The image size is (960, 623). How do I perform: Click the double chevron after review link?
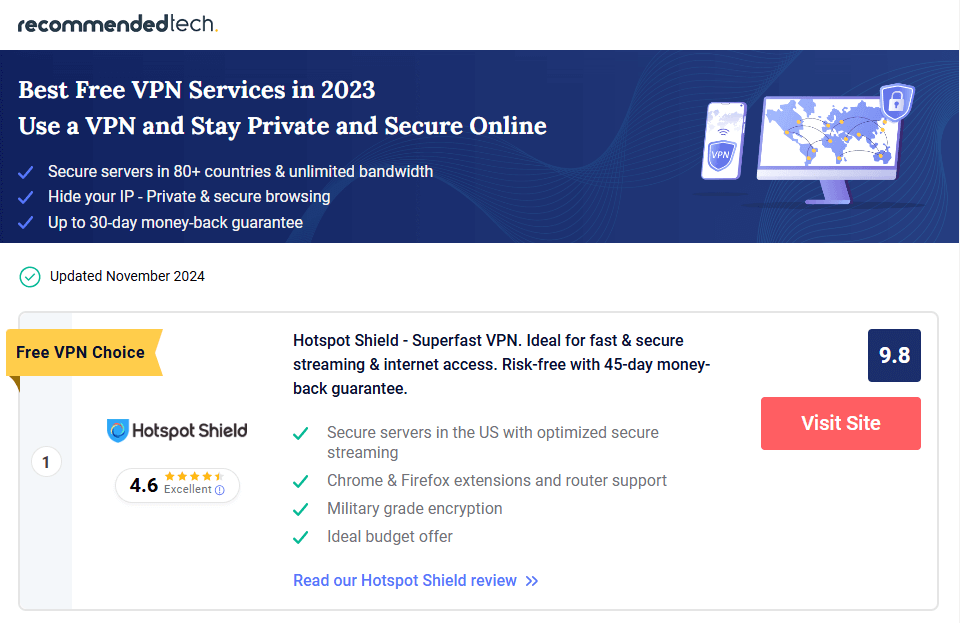(x=532, y=581)
